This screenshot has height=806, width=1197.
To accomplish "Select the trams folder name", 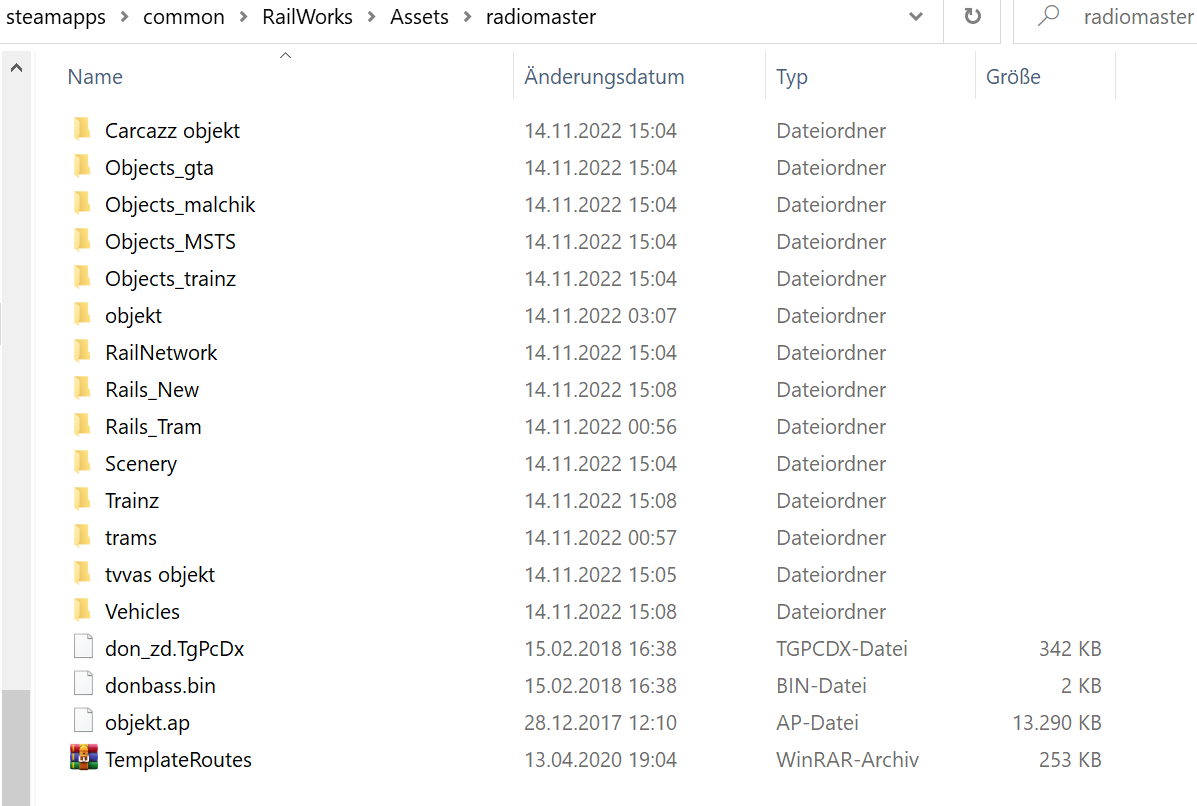I will [131, 537].
